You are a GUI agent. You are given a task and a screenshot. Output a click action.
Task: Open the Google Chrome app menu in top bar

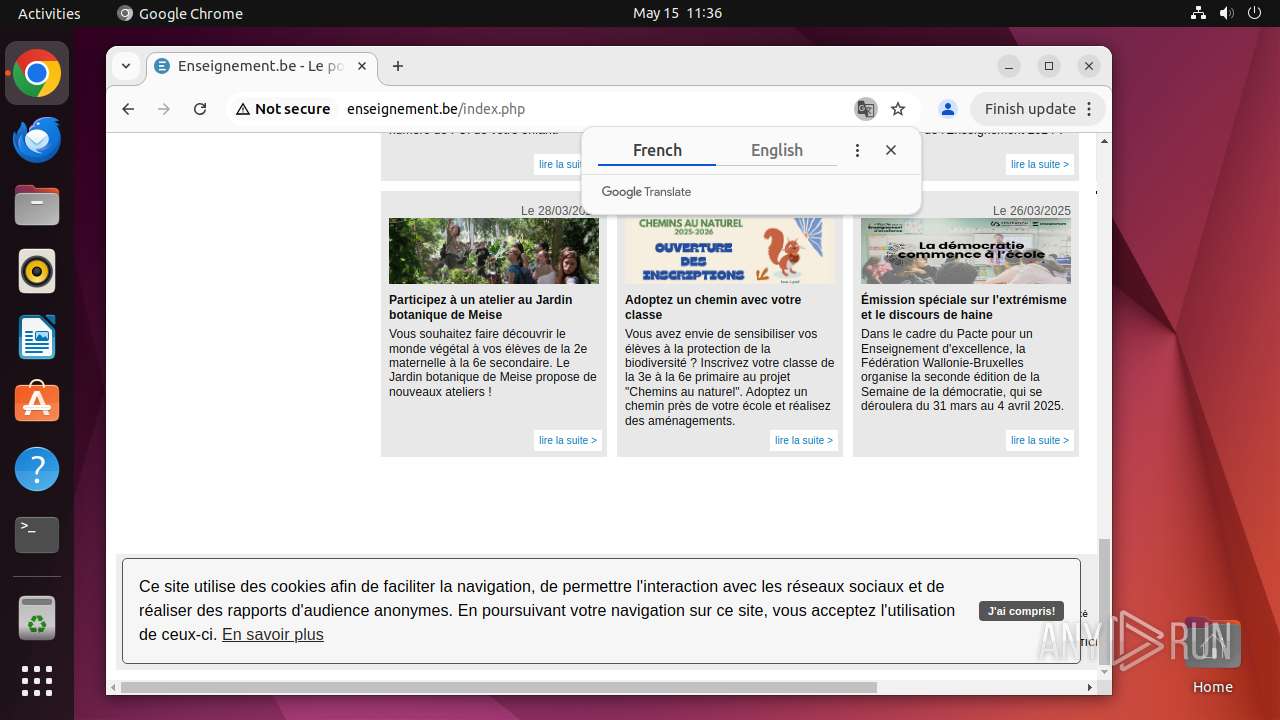(x=180, y=13)
